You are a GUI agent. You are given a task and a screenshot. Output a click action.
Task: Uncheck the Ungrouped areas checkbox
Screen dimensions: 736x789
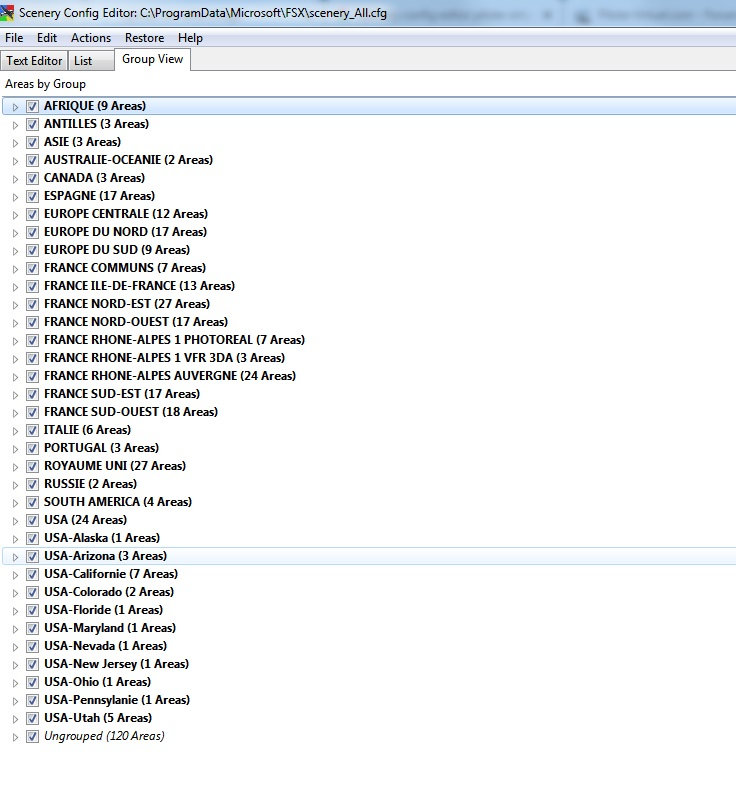pyautogui.click(x=32, y=736)
